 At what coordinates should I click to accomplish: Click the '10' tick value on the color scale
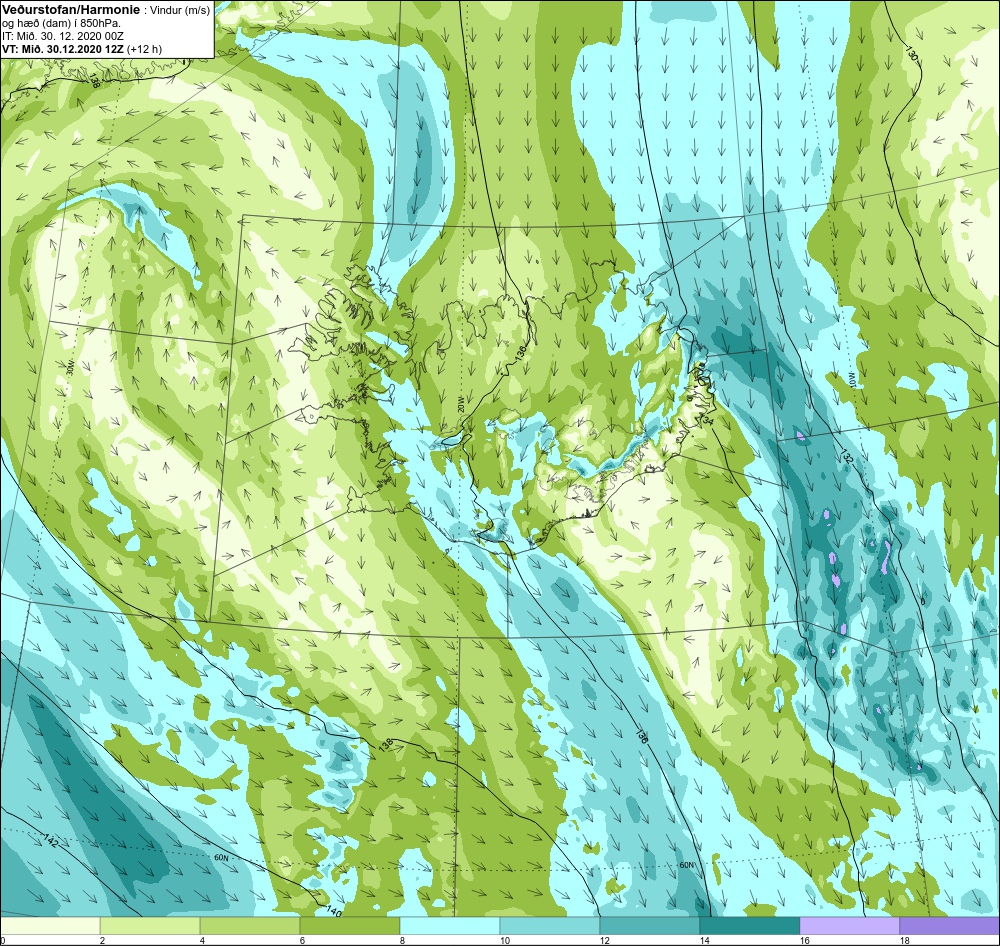coord(504,940)
